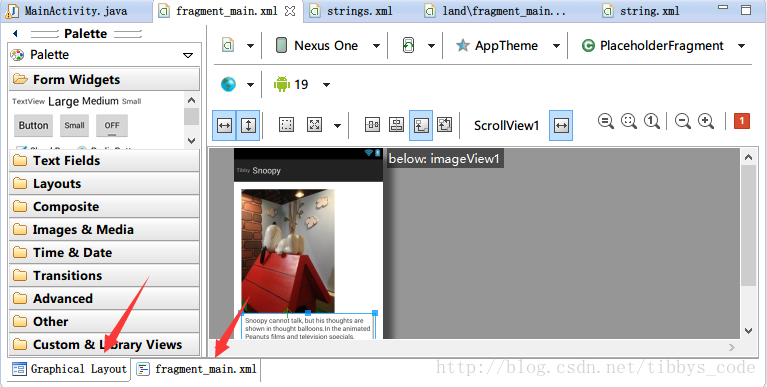The image size is (767, 387).
Task: Click the dashed-square margins icon
Action: pos(286,124)
